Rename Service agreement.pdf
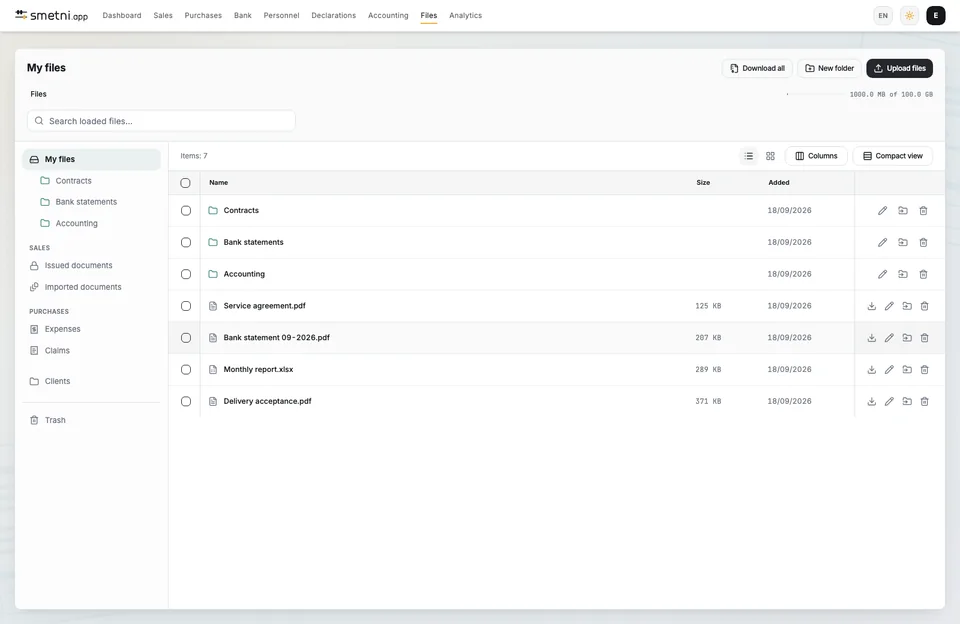The image size is (960, 624). click(x=889, y=306)
